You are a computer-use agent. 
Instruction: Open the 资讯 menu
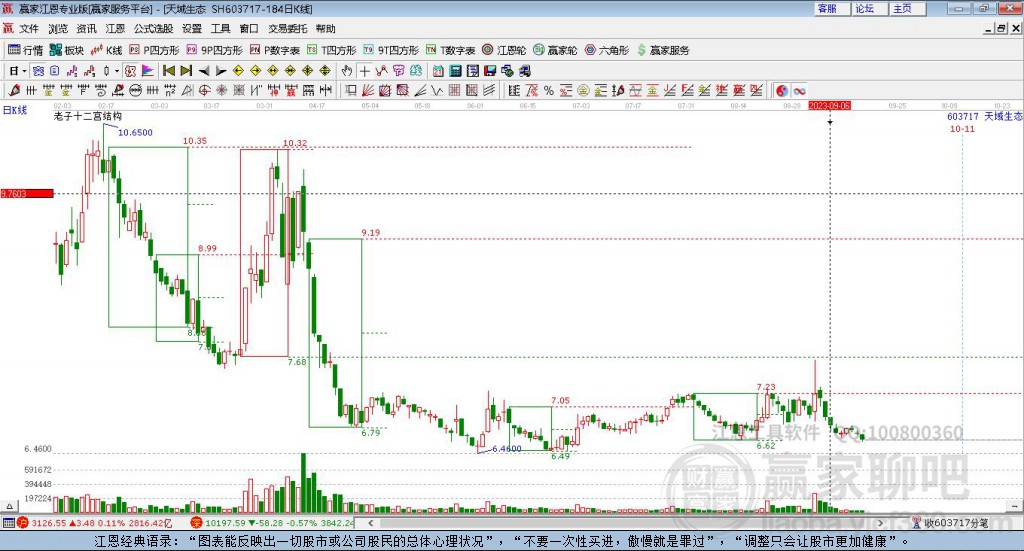[86, 29]
